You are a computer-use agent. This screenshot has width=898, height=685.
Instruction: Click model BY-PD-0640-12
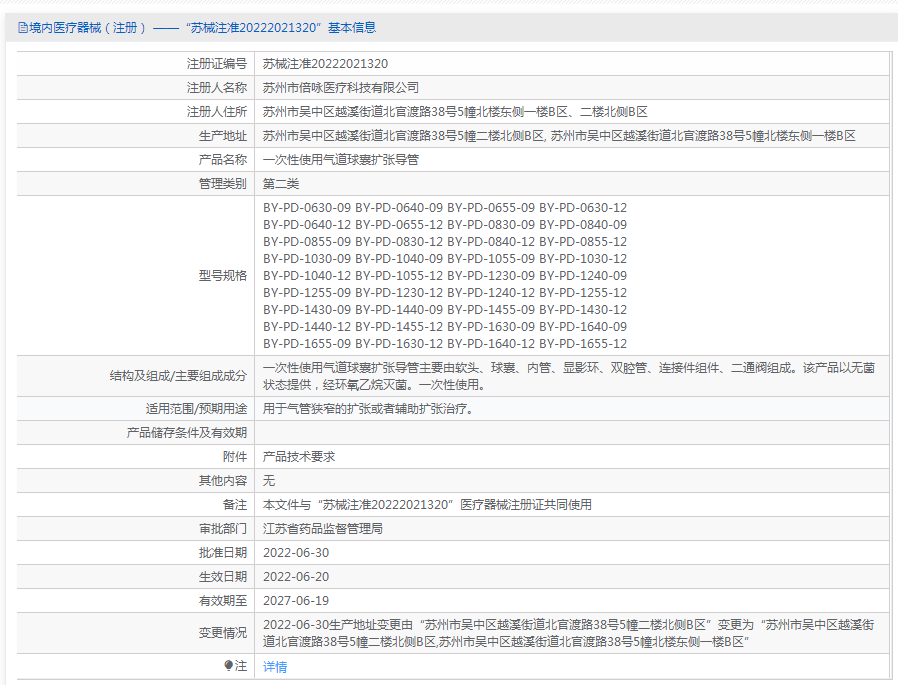pyautogui.click(x=307, y=225)
